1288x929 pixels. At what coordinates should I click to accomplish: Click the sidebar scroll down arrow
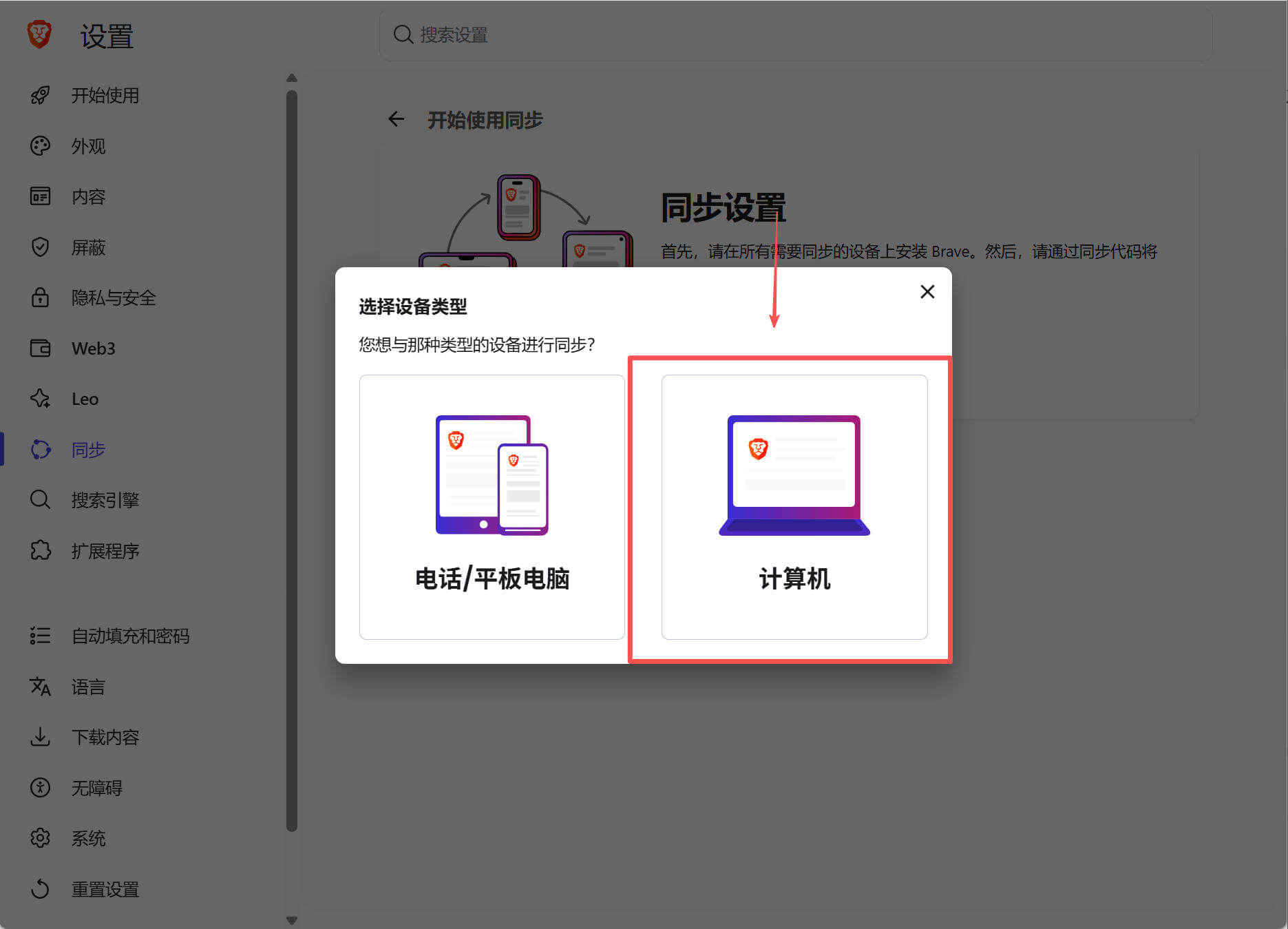click(292, 921)
